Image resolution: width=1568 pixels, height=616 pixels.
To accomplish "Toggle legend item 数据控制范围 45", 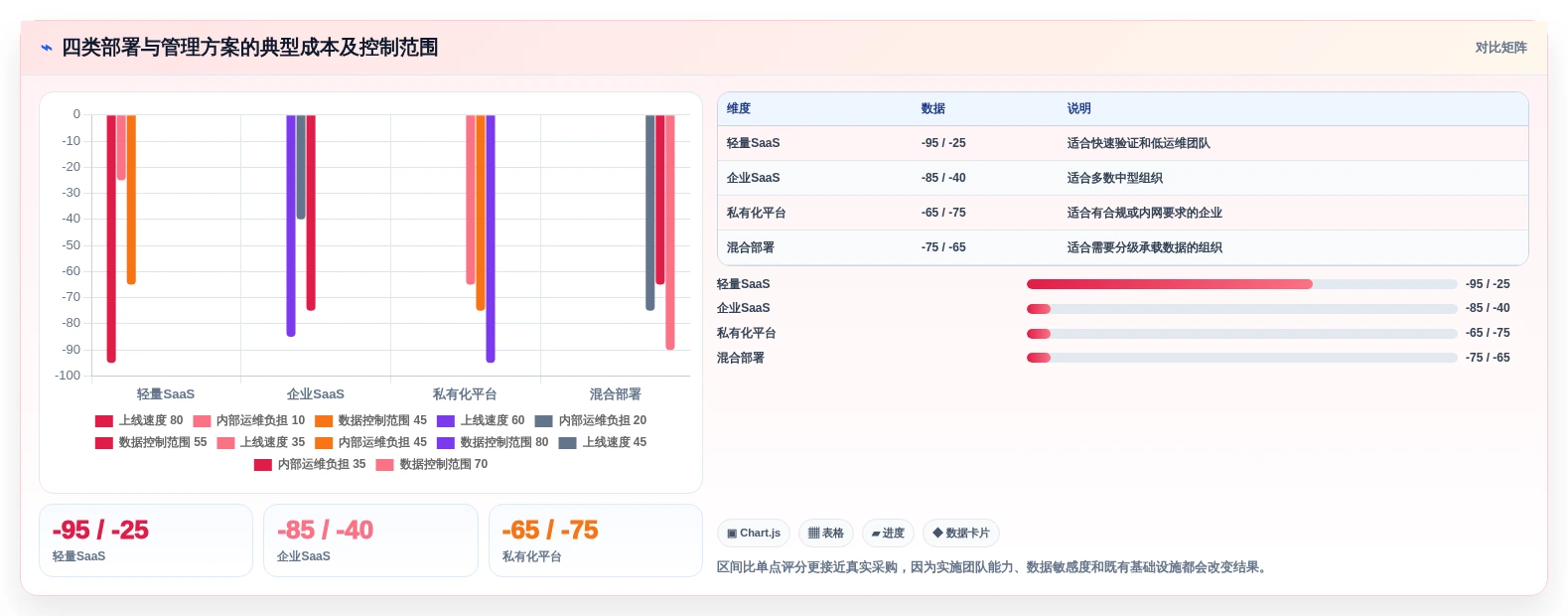I will [371, 420].
